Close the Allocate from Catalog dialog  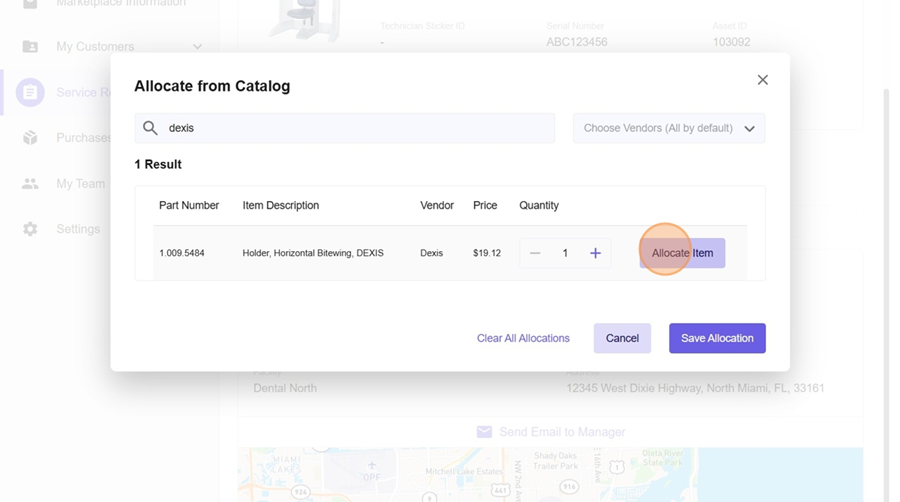click(x=762, y=80)
